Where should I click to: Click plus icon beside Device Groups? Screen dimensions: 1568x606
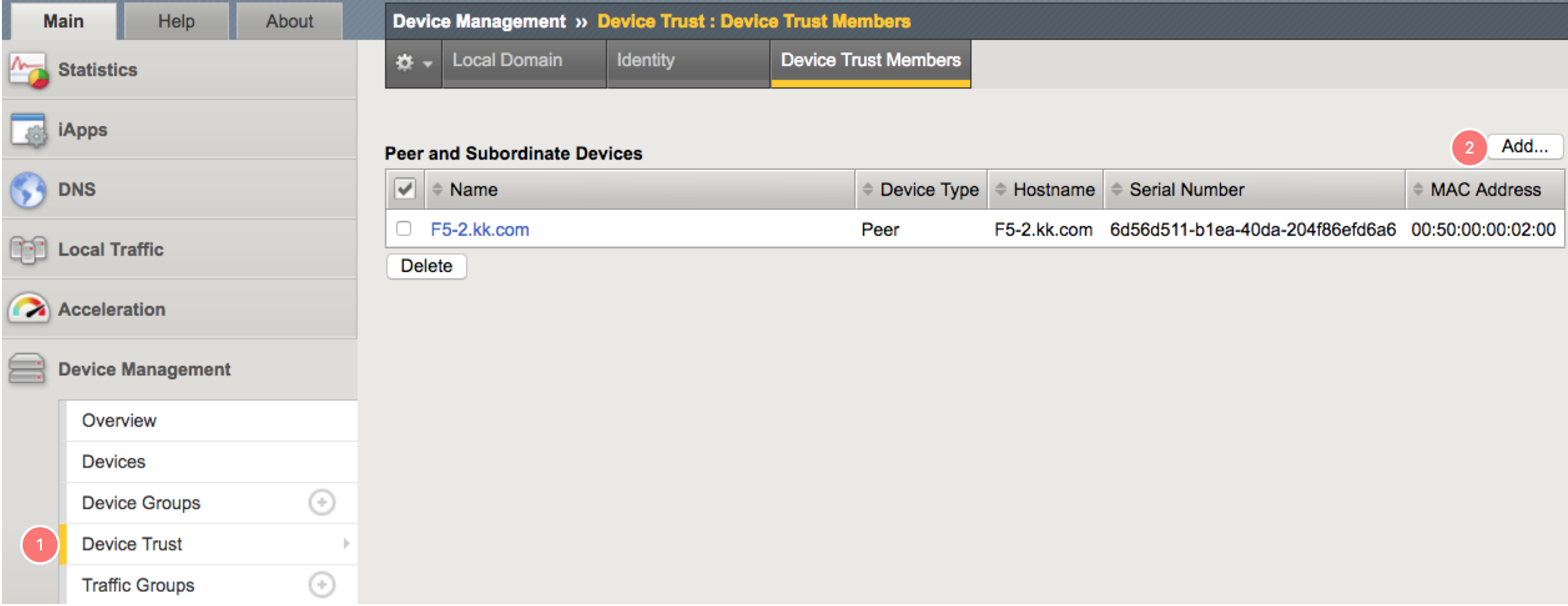click(321, 503)
